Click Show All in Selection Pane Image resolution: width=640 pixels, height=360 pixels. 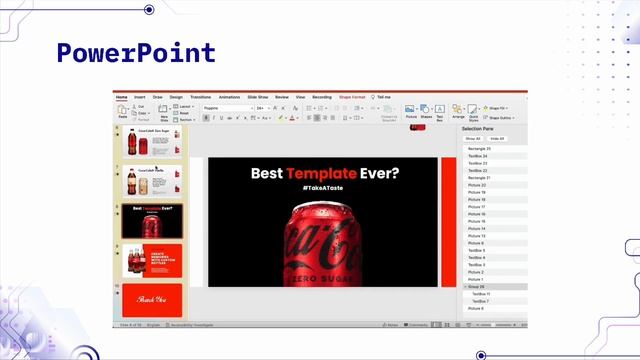pyautogui.click(x=473, y=139)
